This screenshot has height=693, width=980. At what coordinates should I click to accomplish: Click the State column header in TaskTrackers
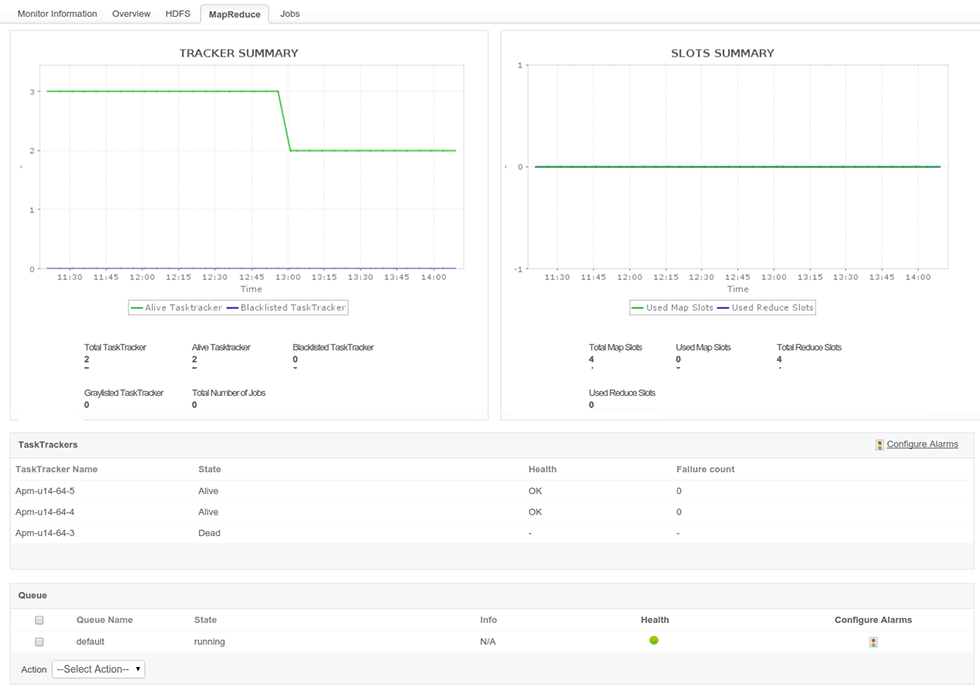point(209,469)
